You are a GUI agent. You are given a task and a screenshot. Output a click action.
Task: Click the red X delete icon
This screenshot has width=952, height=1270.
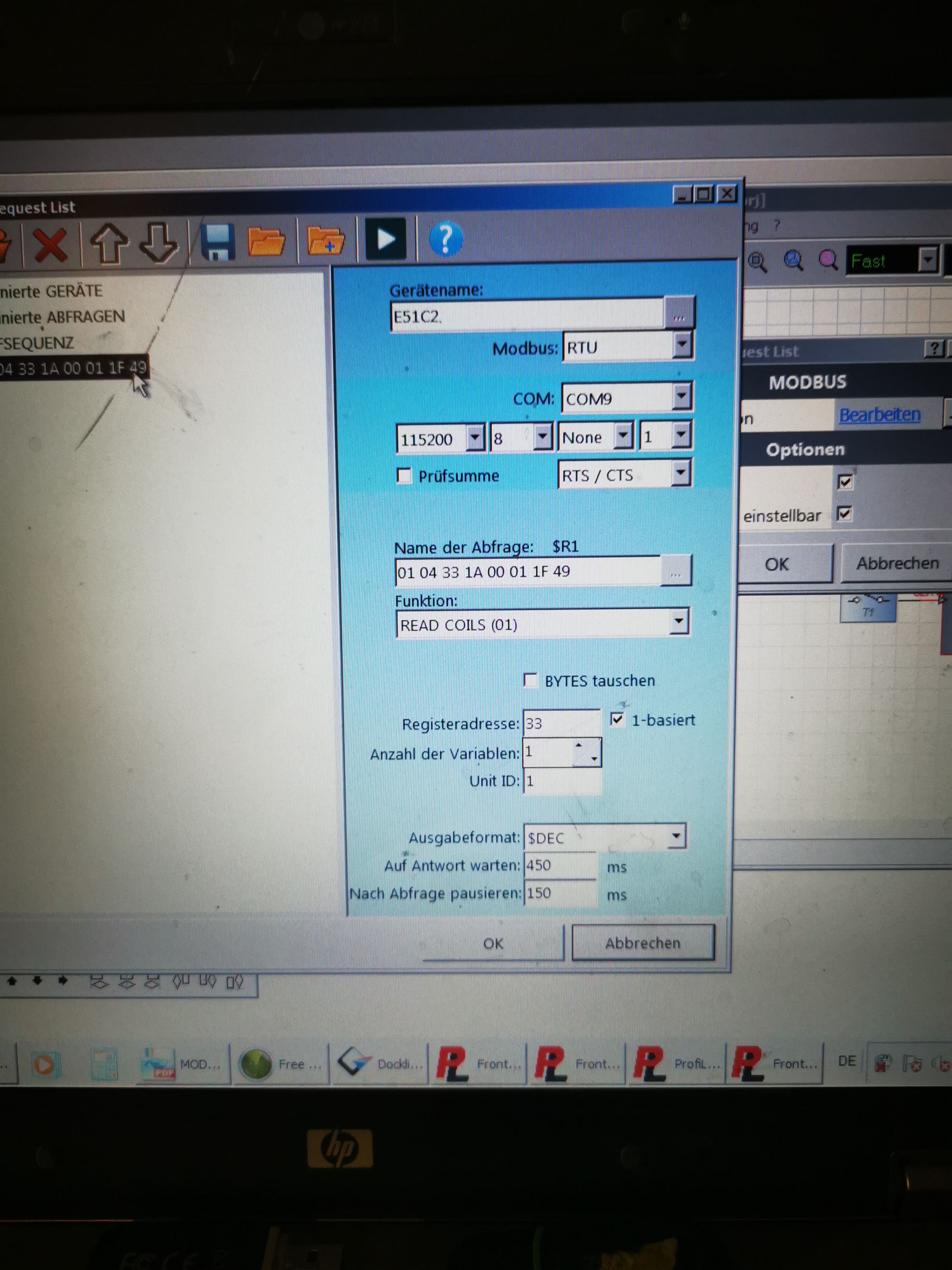point(50,246)
